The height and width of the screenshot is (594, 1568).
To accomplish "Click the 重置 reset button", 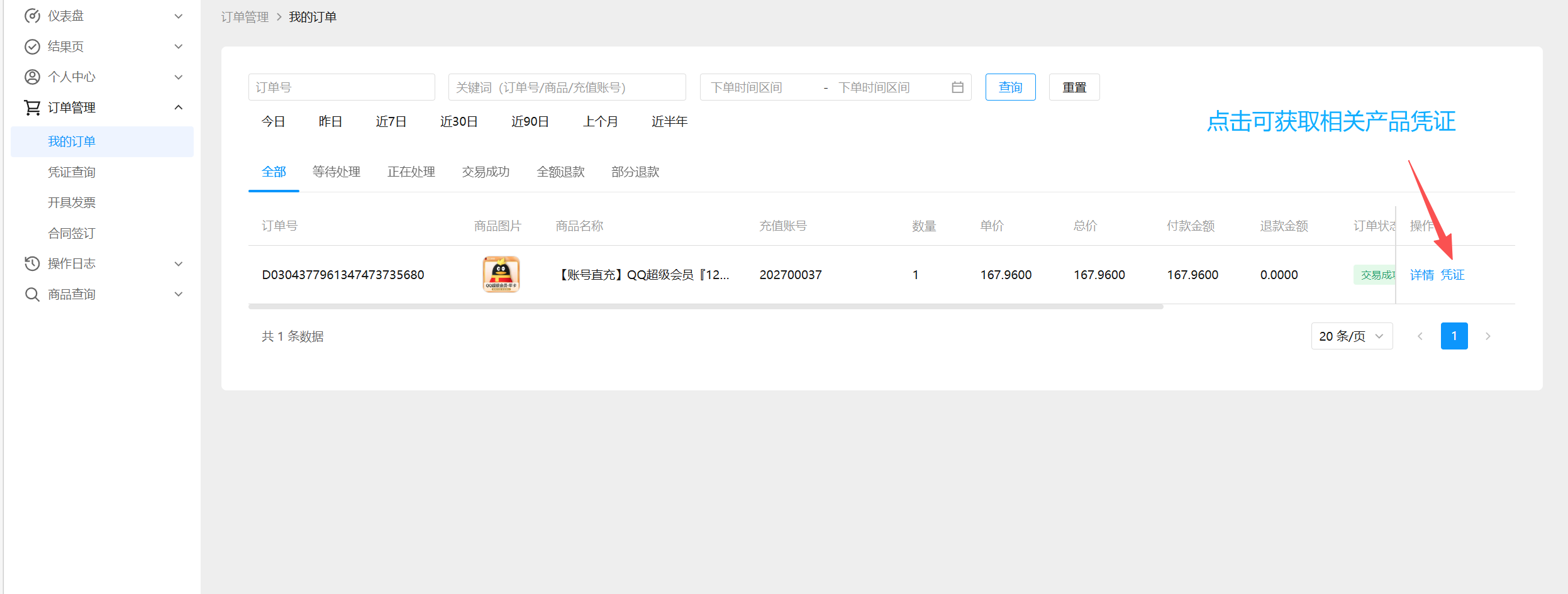I will pos(1074,87).
